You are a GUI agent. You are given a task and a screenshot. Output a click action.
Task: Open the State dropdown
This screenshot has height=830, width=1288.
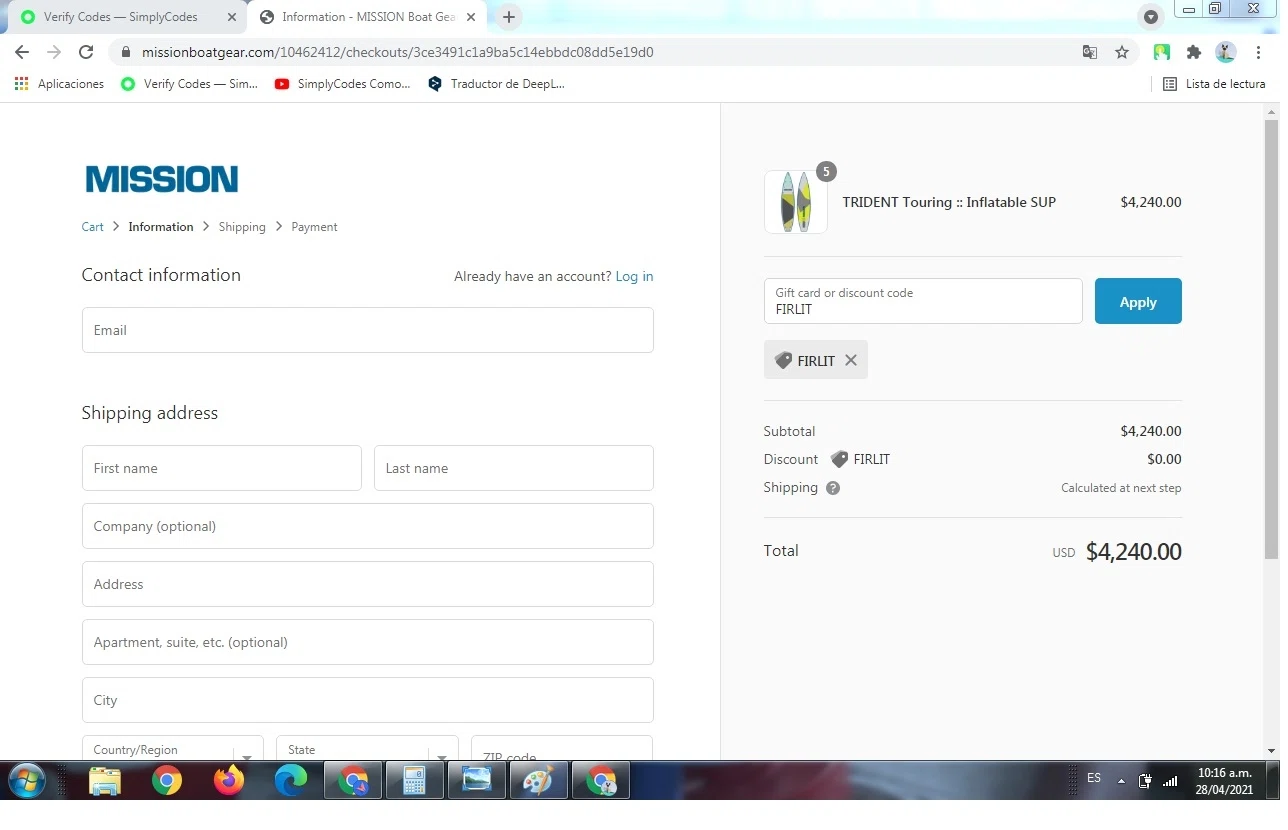[367, 749]
